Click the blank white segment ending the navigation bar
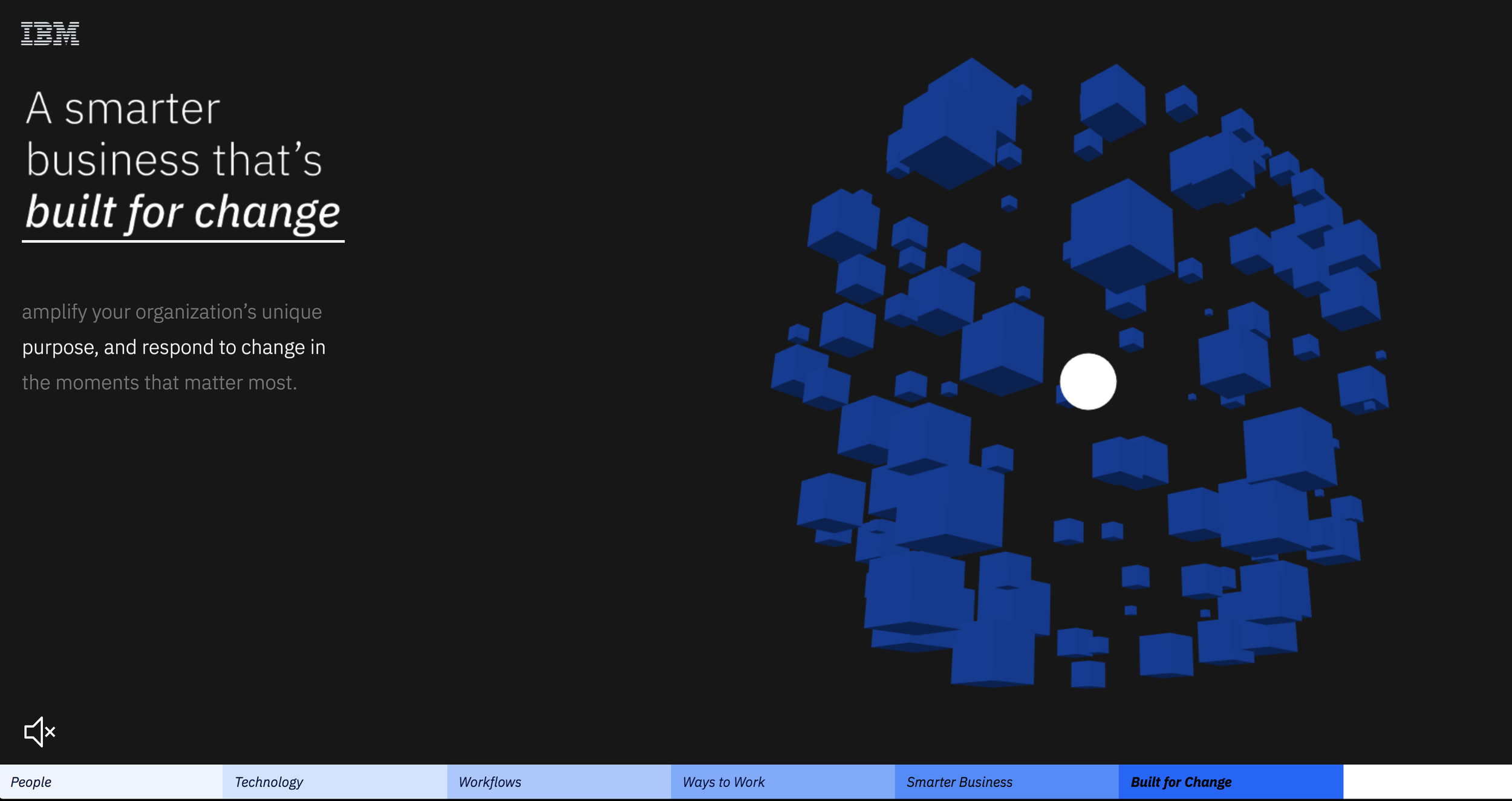 tap(1427, 782)
